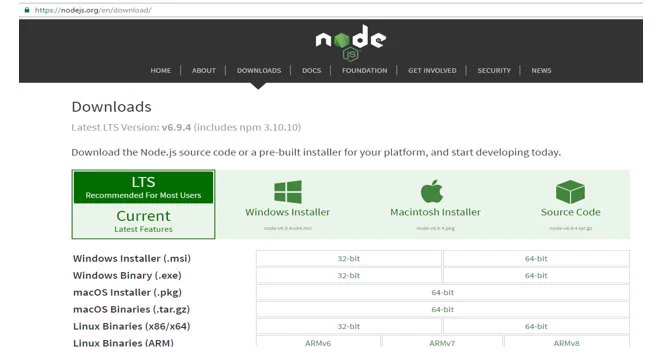Viewport: 662px width, 360px height.
Task: Click the 'Windows Installer (.msi)' row label
Action: tap(132, 258)
